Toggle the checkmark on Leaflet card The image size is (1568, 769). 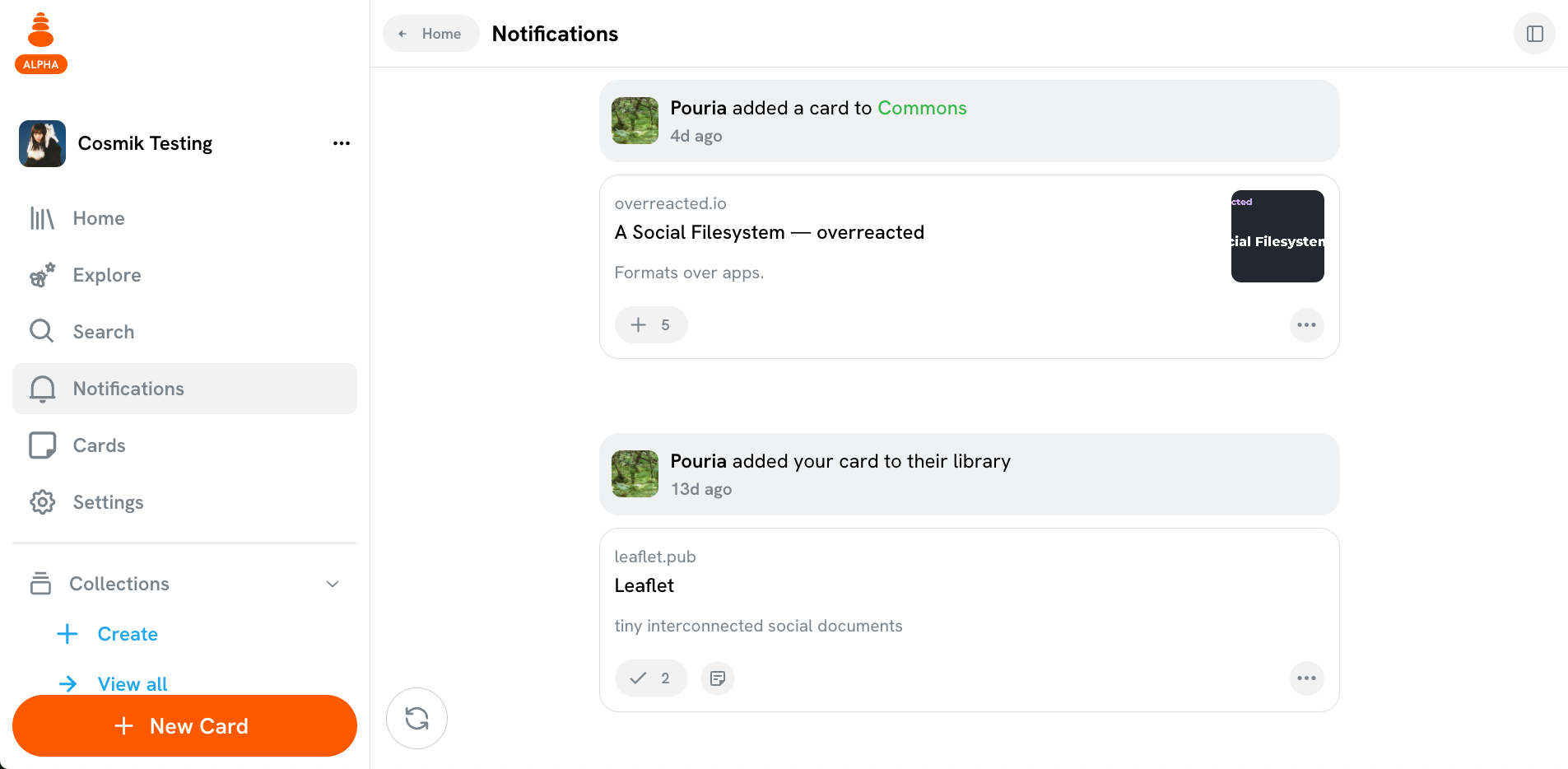point(650,678)
